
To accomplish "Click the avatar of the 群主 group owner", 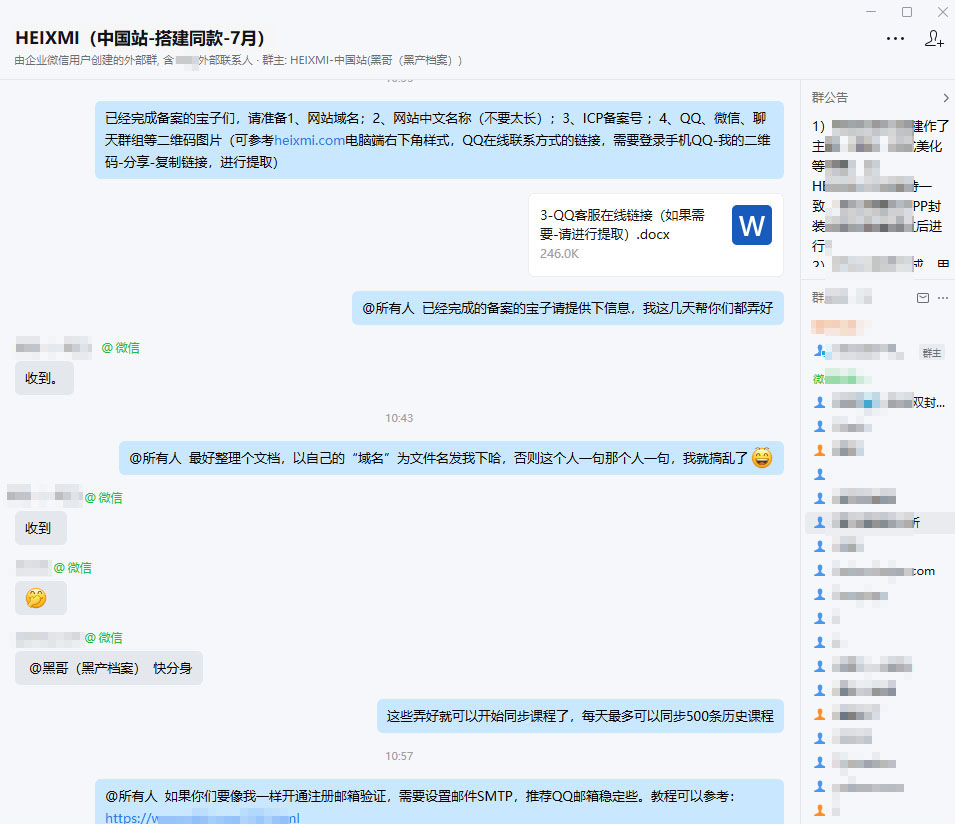I will point(820,353).
